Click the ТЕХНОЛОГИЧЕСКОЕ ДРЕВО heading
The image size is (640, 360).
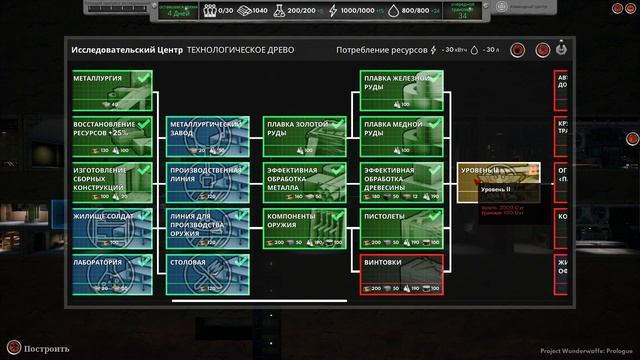240,50
